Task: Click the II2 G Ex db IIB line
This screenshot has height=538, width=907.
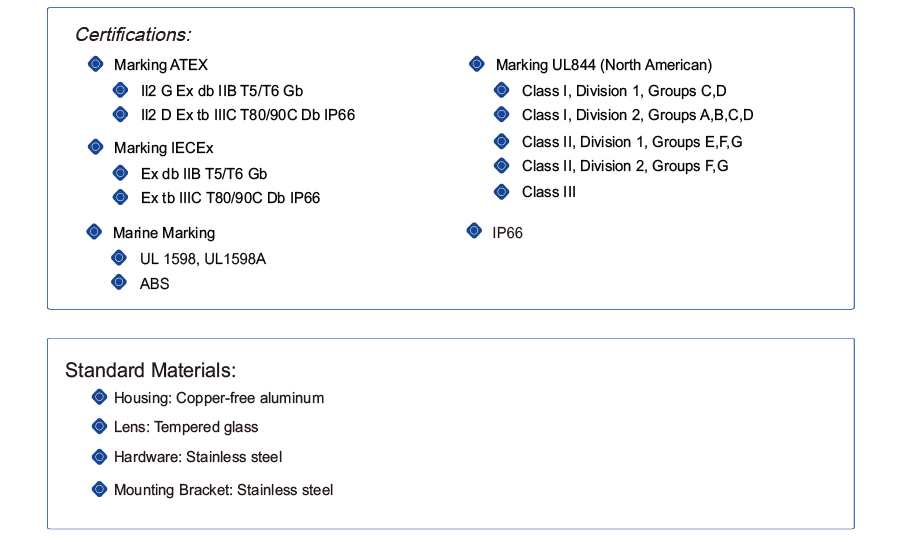Action: coord(222,90)
